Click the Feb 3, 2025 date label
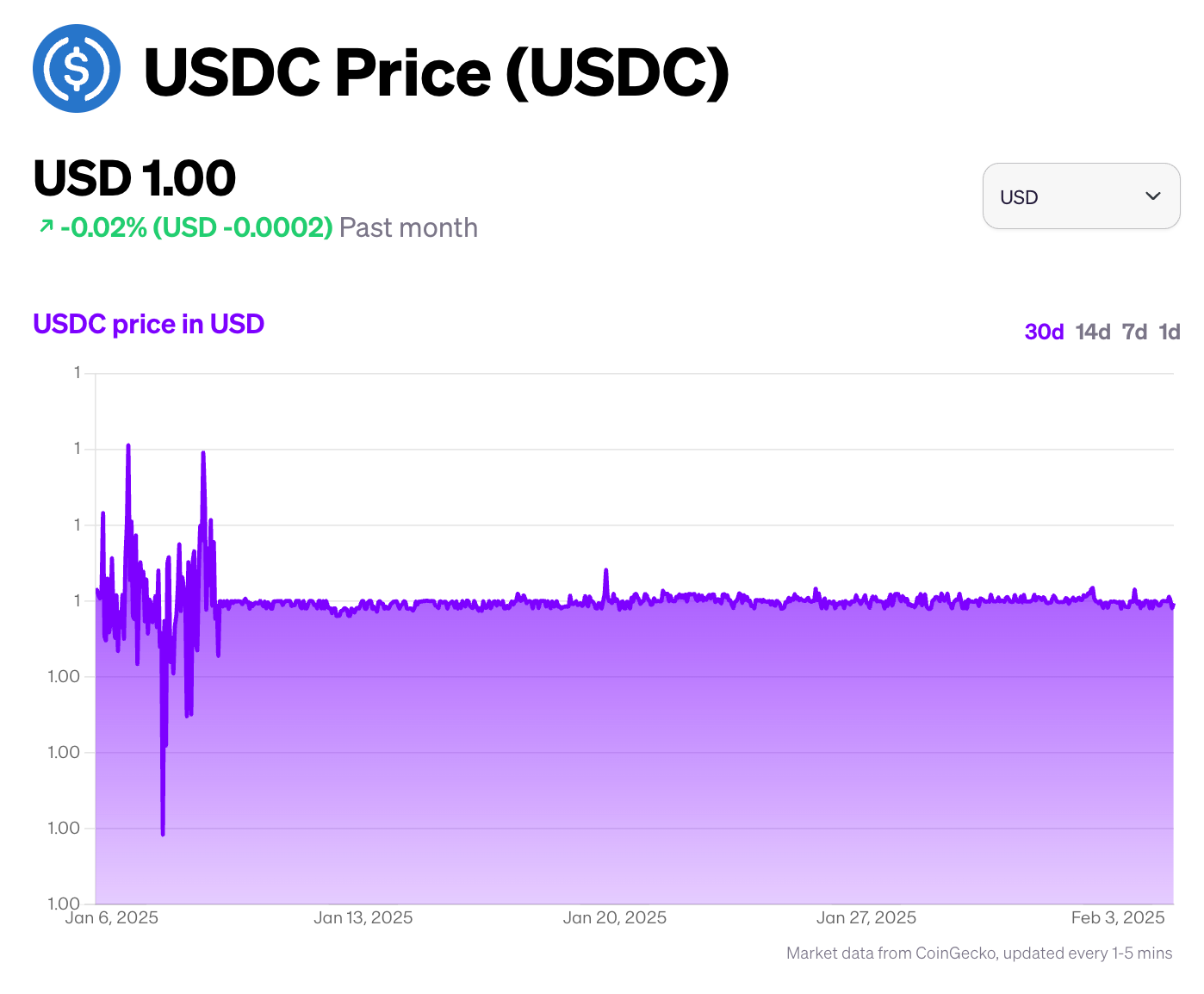 click(1118, 917)
